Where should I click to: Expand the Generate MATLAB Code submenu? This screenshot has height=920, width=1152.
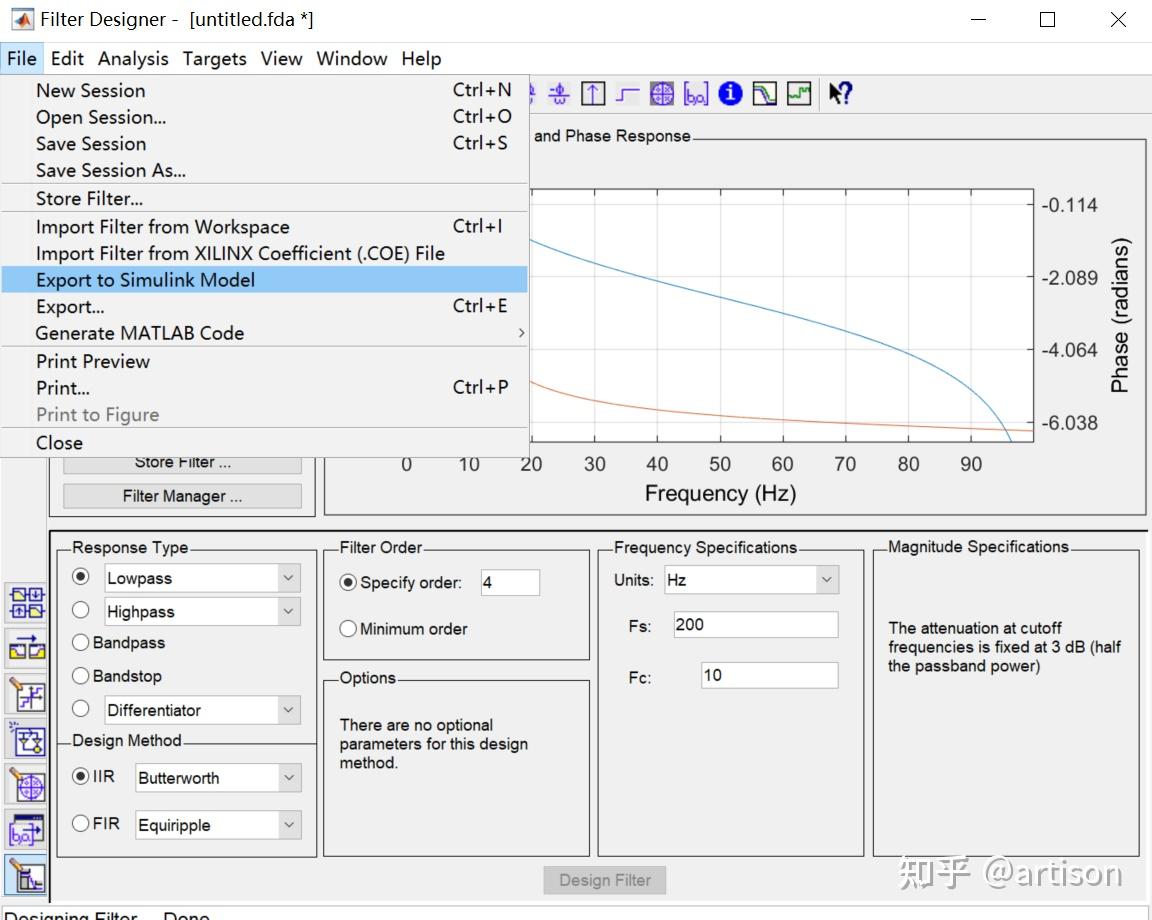pos(264,333)
